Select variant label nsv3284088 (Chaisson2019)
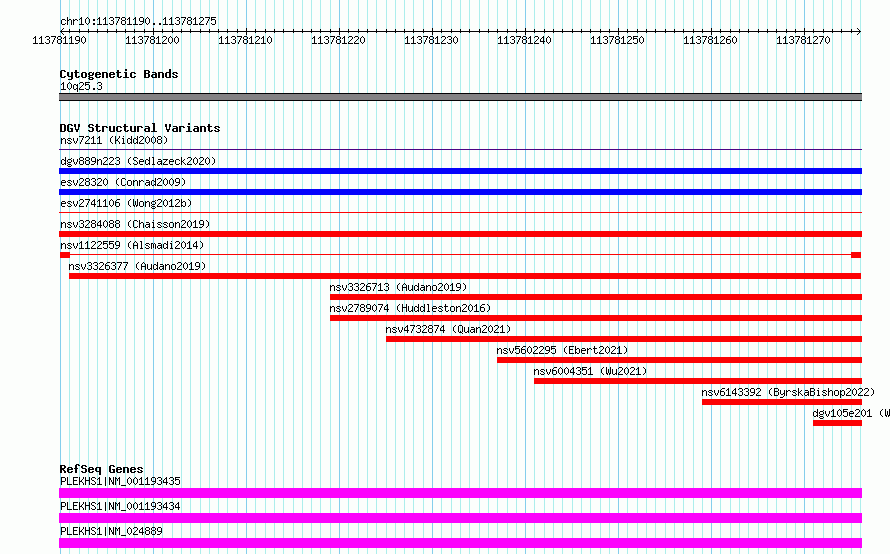The image size is (890, 554). tap(135, 224)
